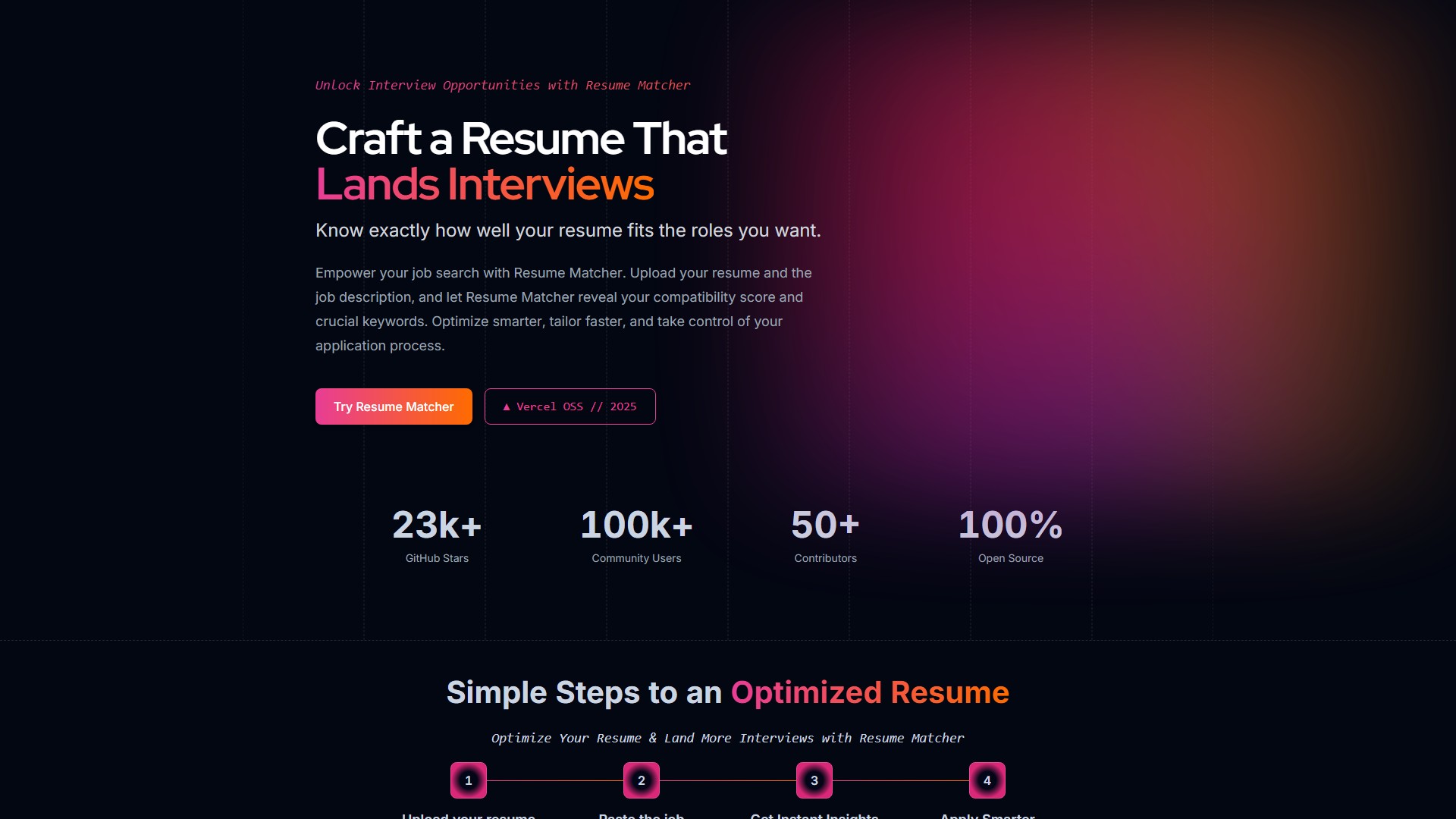Image resolution: width=1456 pixels, height=819 pixels.
Task: Select the Apply Smarter step label
Action: click(987, 817)
